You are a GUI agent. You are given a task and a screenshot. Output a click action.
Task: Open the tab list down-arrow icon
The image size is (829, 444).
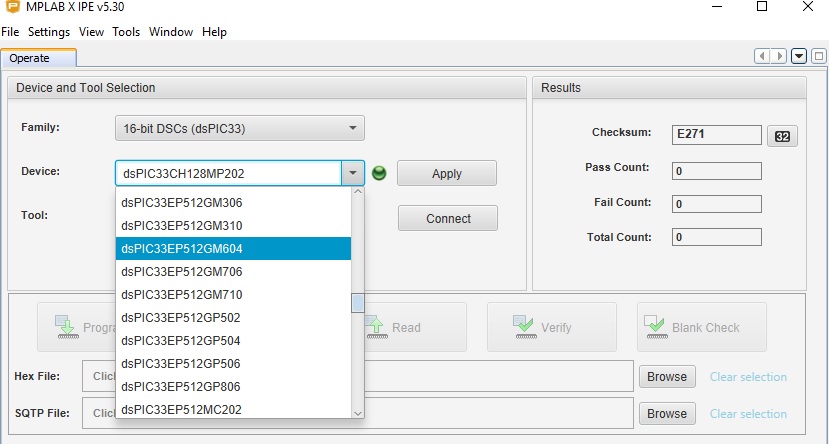point(799,56)
